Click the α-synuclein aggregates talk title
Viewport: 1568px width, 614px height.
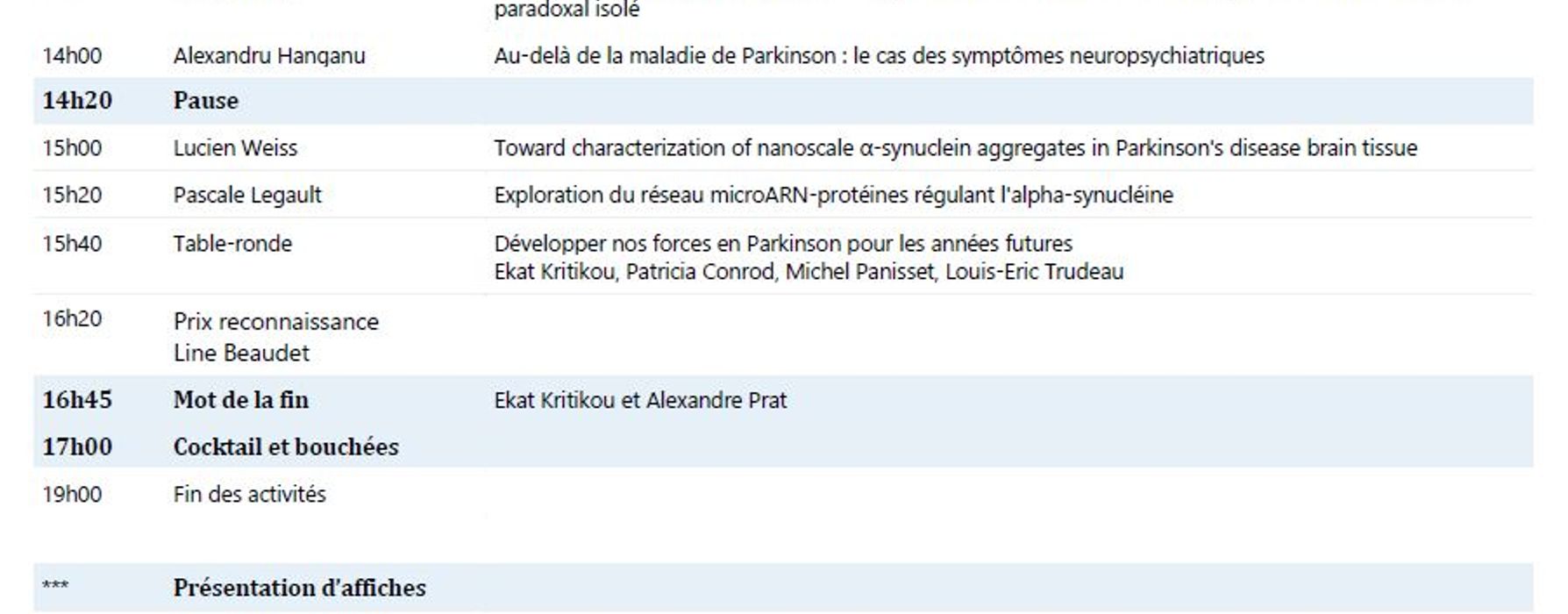tap(954, 148)
